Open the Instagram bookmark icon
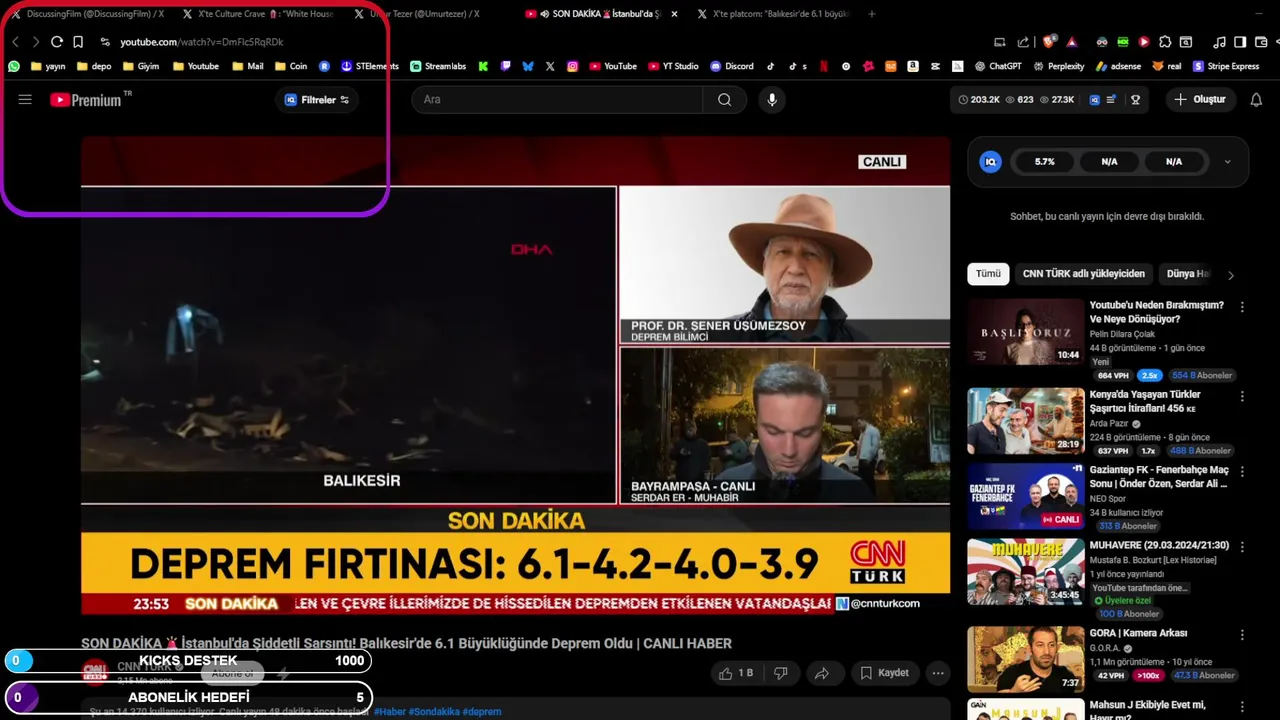This screenshot has height=720, width=1280. click(x=573, y=66)
